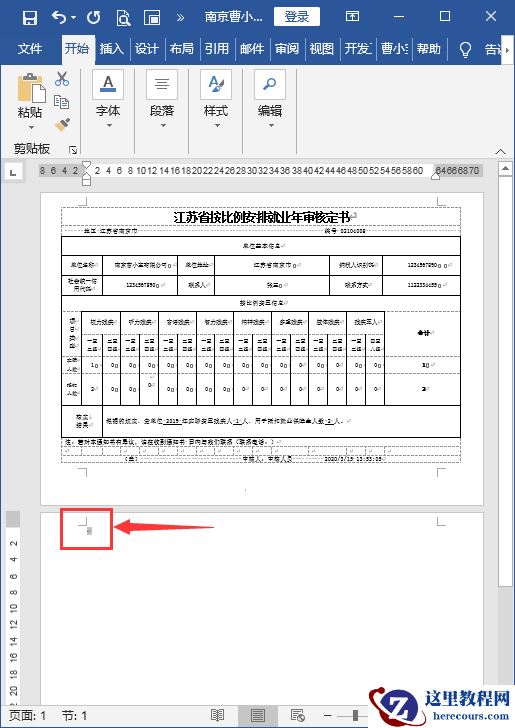Viewport: 515px width, 728px height.
Task: Click the zoom out minus button
Action: (x=328, y=716)
